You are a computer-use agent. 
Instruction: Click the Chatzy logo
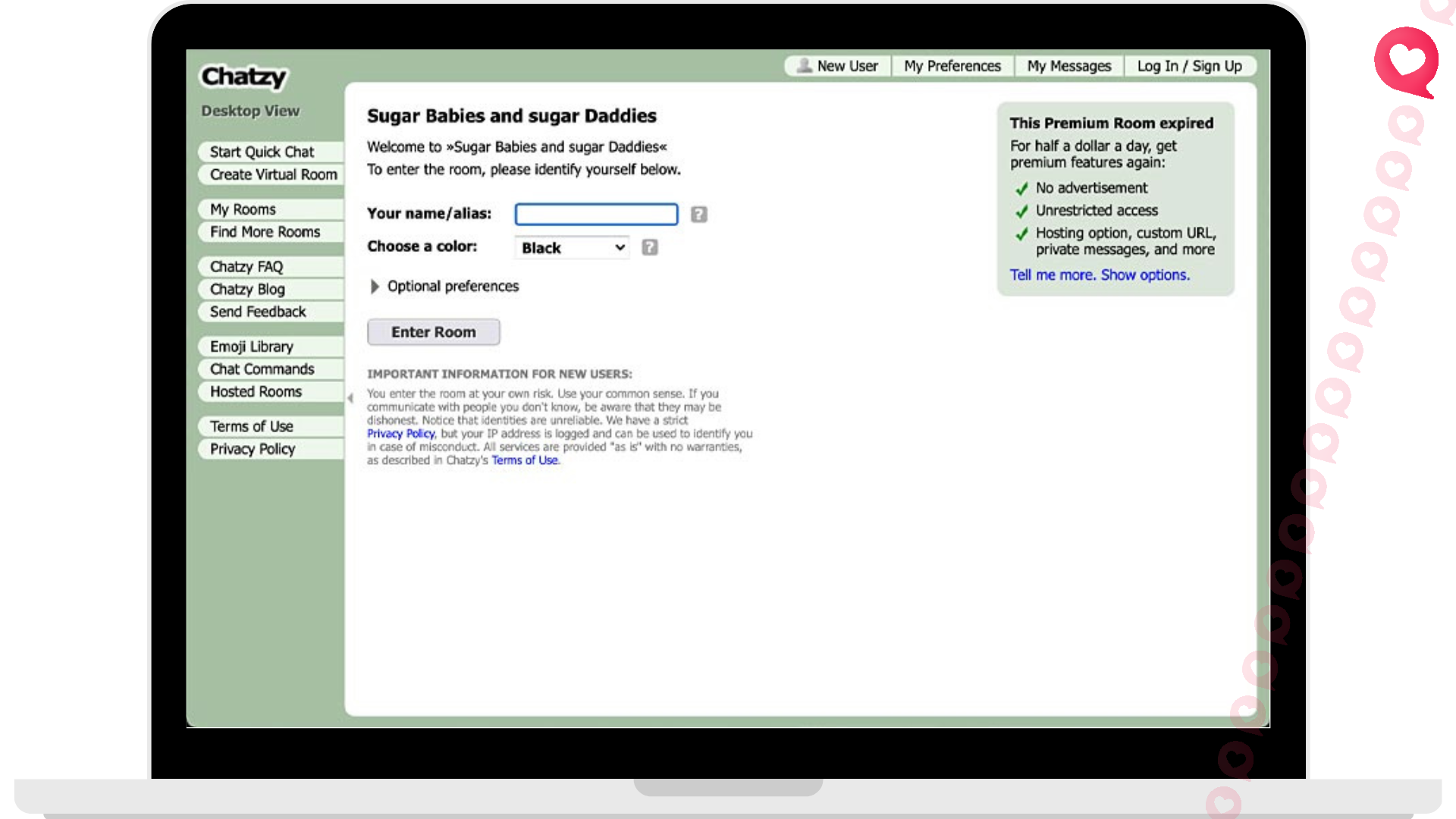[x=243, y=77]
